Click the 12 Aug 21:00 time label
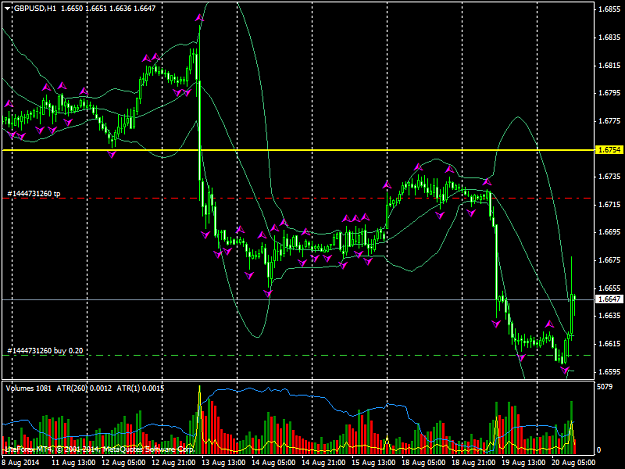Viewport: 625px width, 469px height. (x=173, y=463)
